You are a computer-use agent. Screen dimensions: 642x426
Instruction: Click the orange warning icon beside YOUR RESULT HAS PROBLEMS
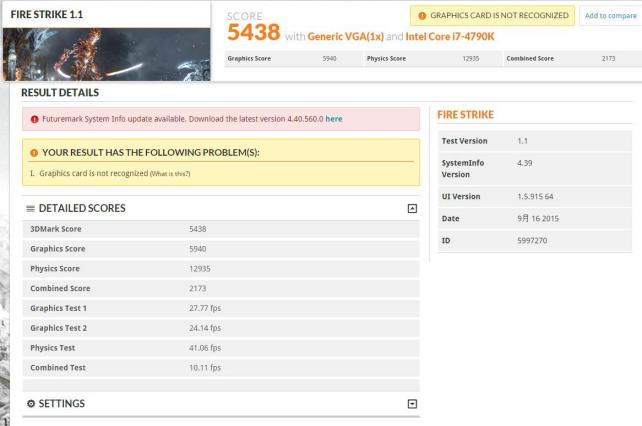[34, 153]
